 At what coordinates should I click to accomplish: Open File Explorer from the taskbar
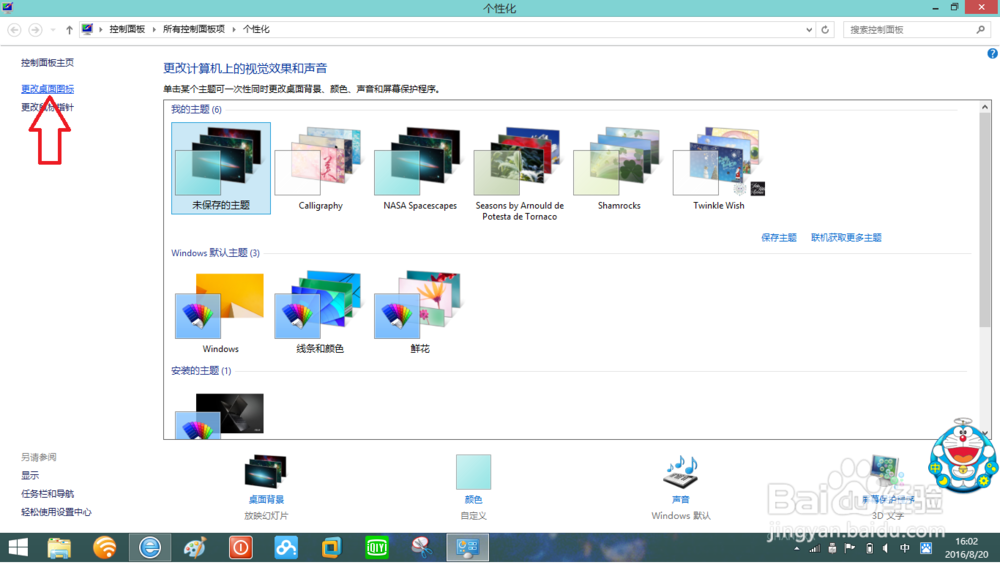point(59,548)
